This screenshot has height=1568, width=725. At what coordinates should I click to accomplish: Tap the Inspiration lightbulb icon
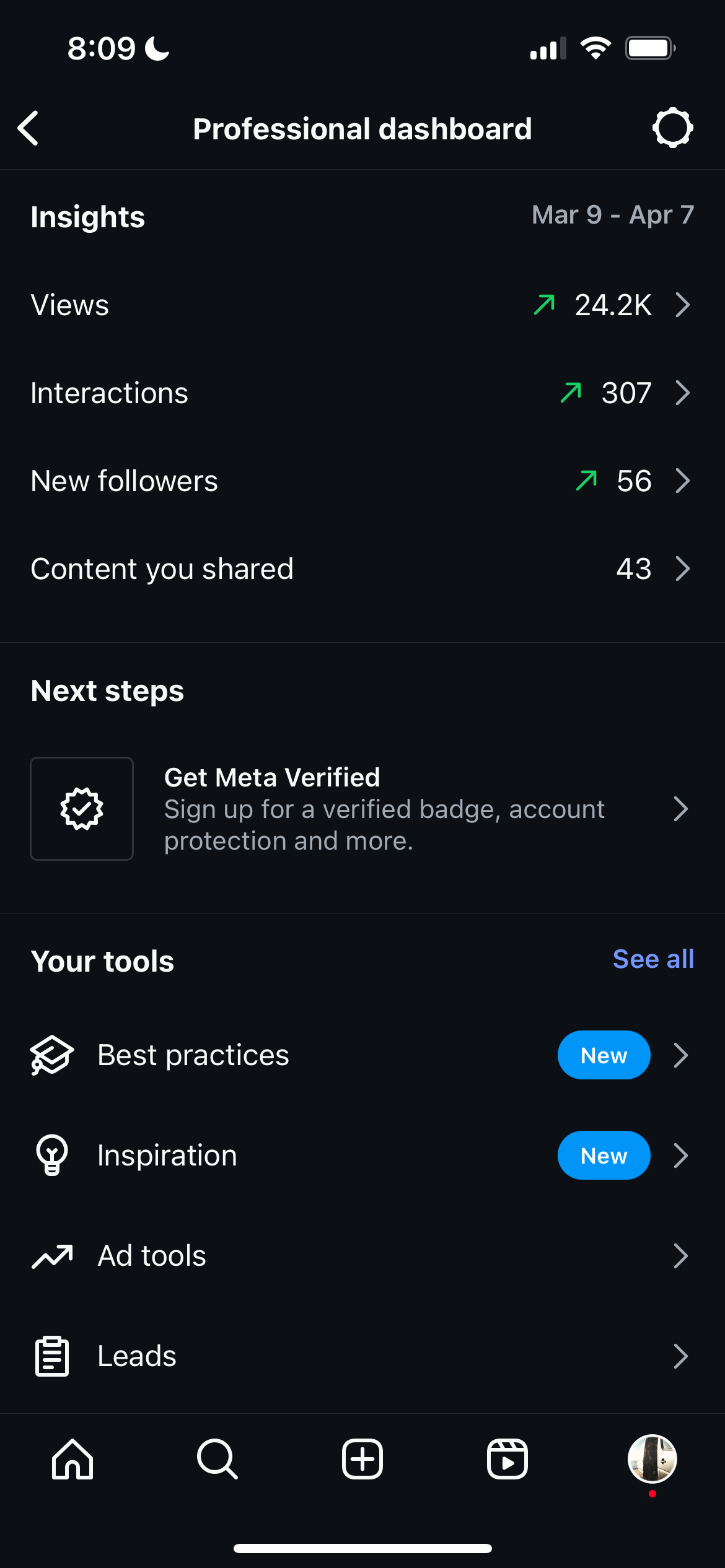point(52,1155)
